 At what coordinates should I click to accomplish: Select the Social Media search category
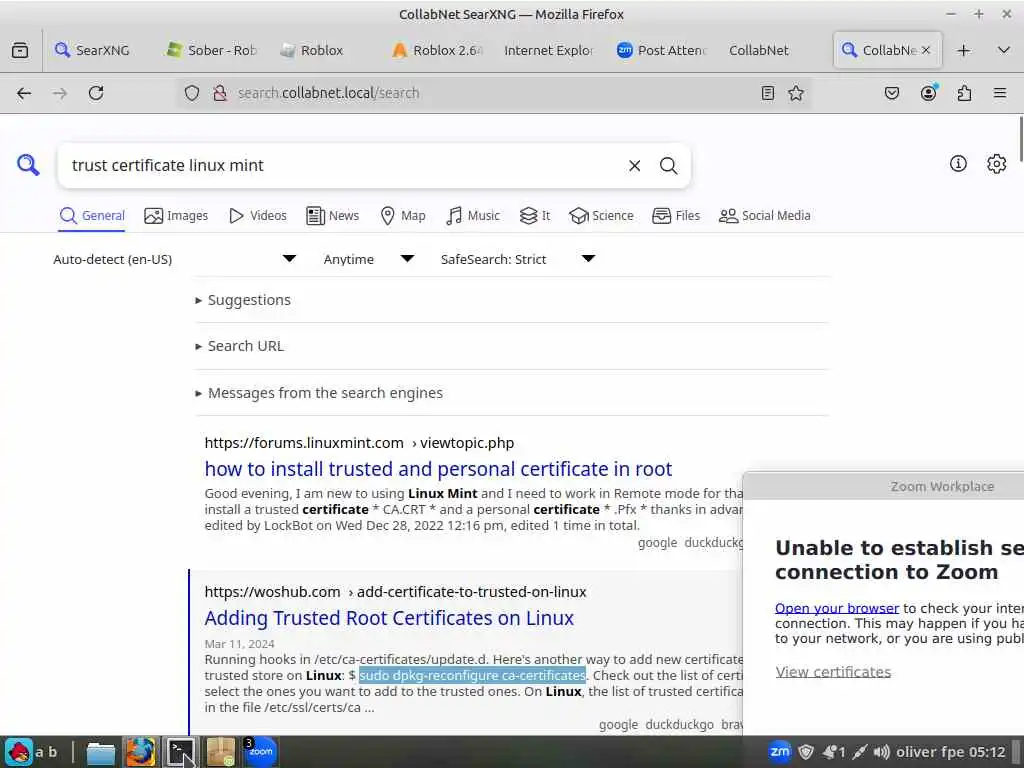765,216
